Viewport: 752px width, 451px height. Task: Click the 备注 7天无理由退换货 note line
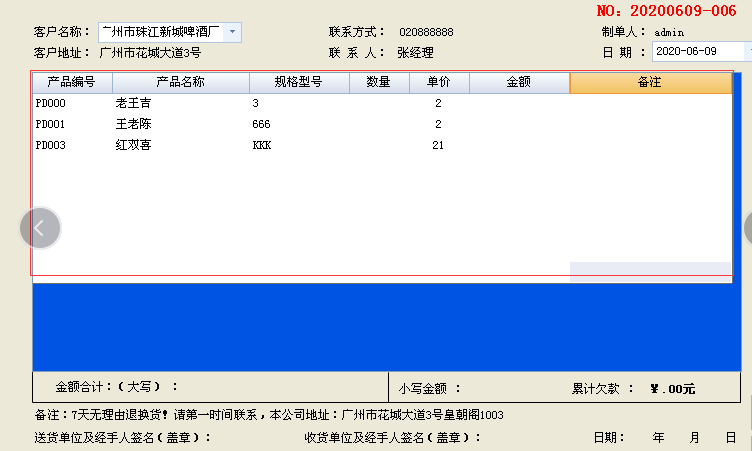pyautogui.click(x=269, y=415)
